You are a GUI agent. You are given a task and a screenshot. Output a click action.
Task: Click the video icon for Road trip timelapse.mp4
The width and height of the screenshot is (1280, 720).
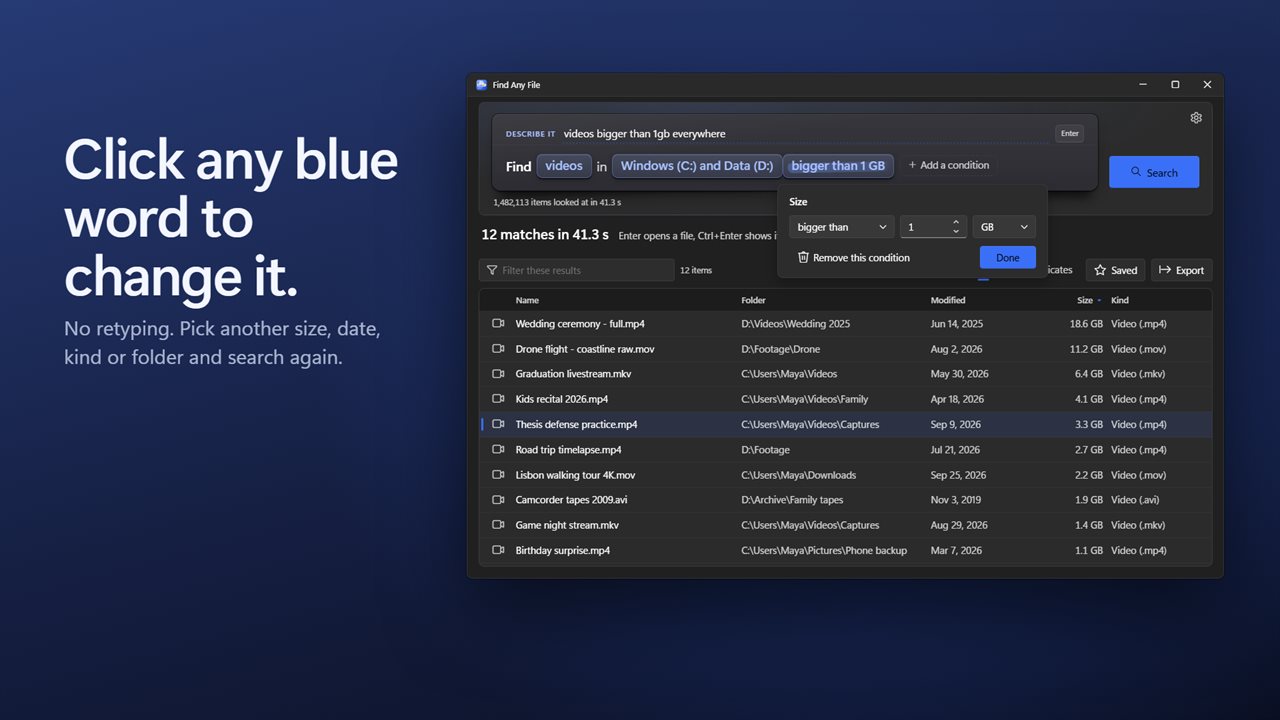(x=498, y=450)
